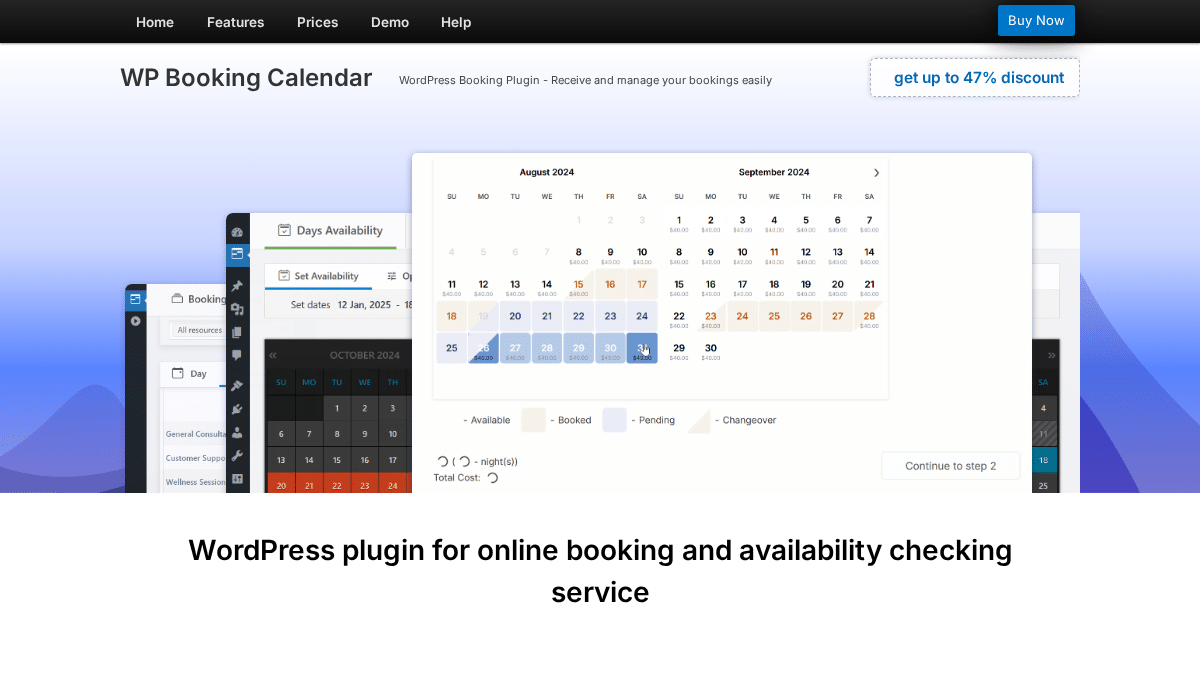Advance calendar with the arrow beside September 2024
The height and width of the screenshot is (675, 1200).
[877, 173]
